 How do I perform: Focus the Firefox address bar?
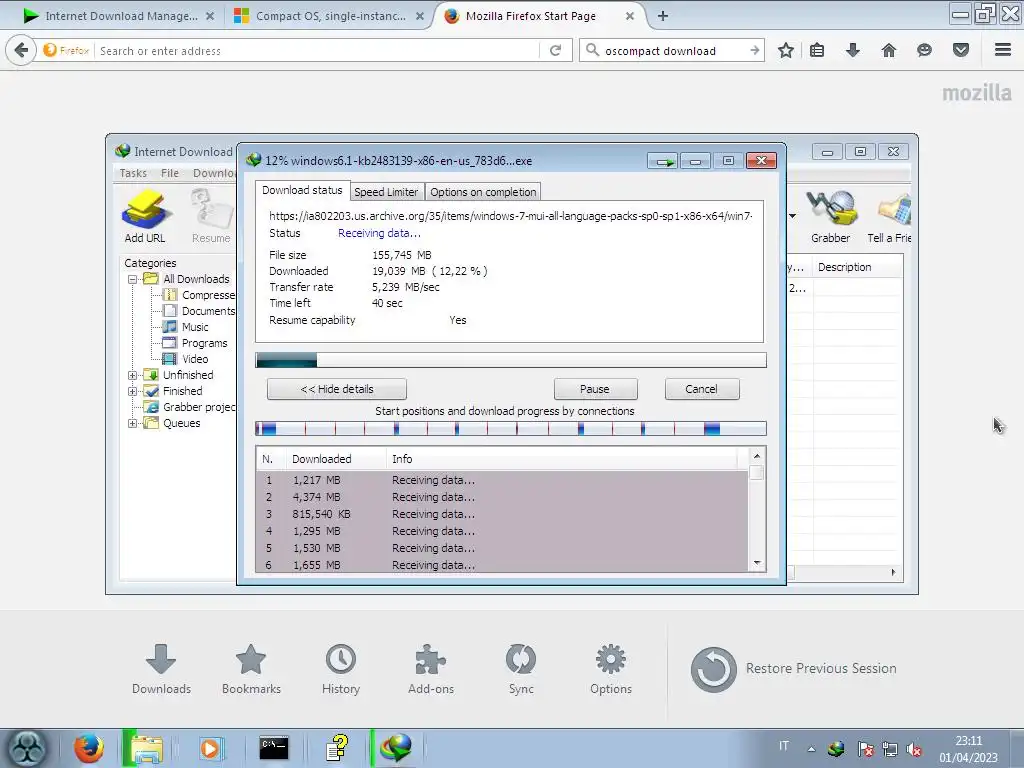(x=317, y=51)
